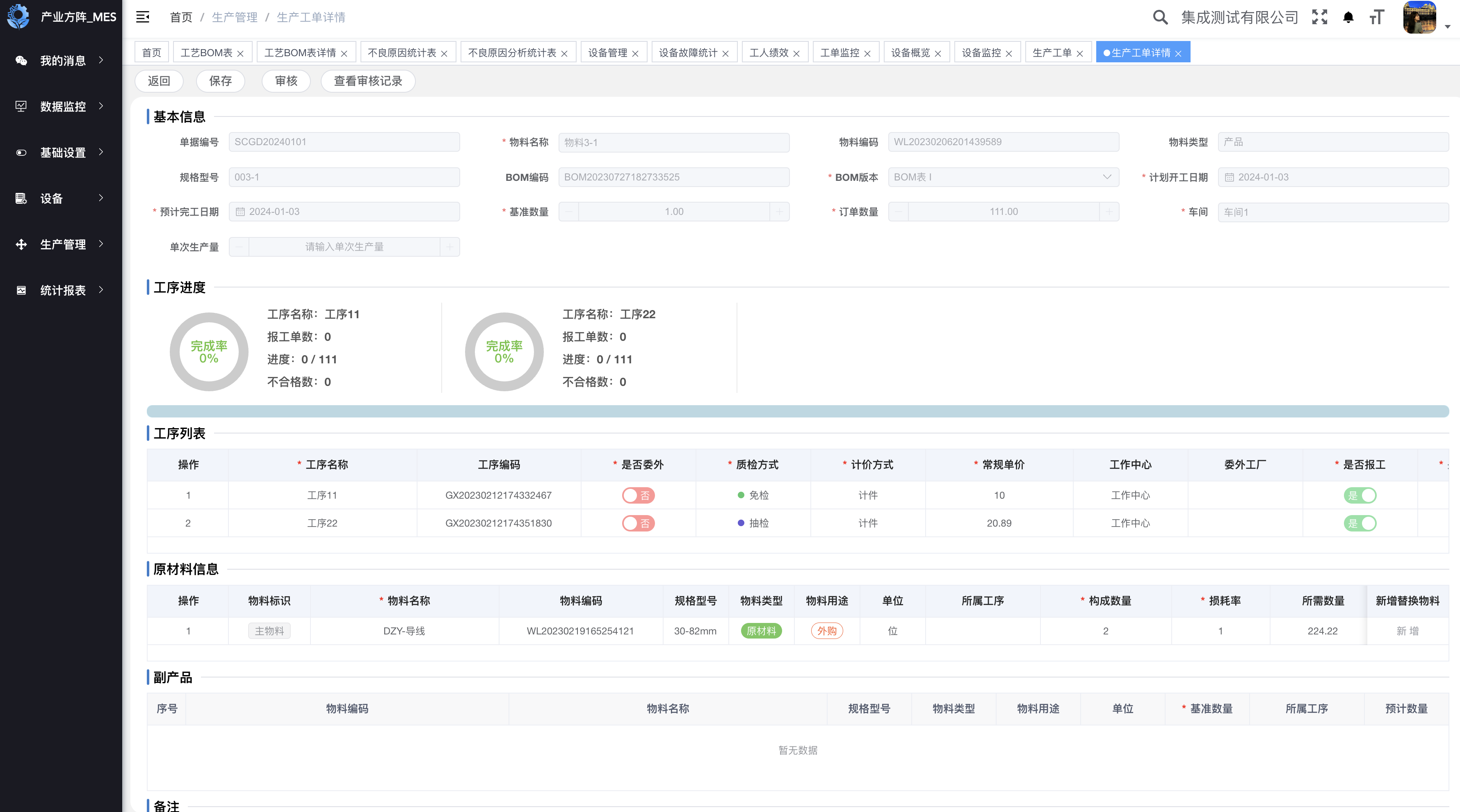
Task: Open notifications bell icon
Action: tap(1348, 17)
